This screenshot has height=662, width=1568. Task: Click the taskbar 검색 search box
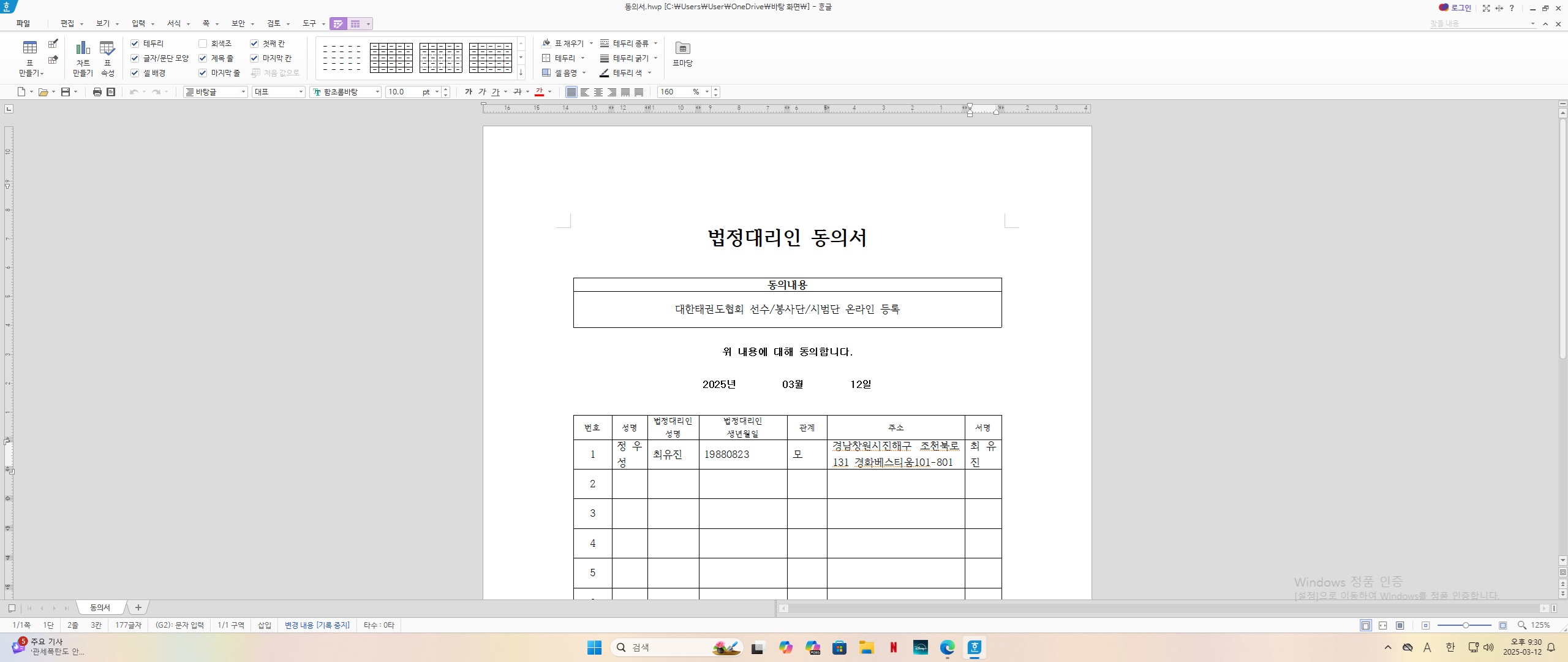tap(677, 647)
